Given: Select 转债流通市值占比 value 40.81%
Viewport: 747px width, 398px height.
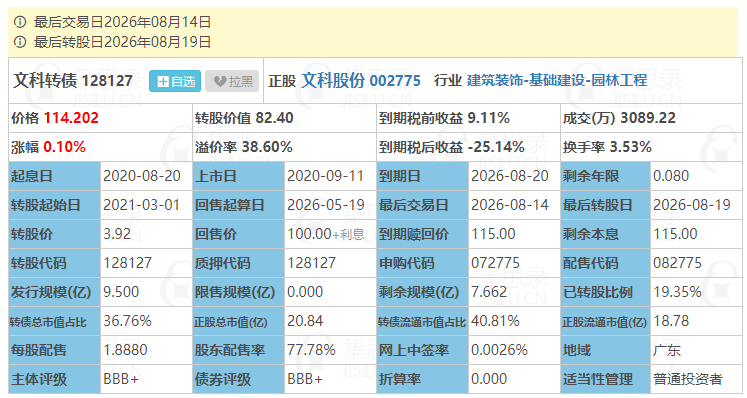Looking at the screenshot, I should pos(495,321).
